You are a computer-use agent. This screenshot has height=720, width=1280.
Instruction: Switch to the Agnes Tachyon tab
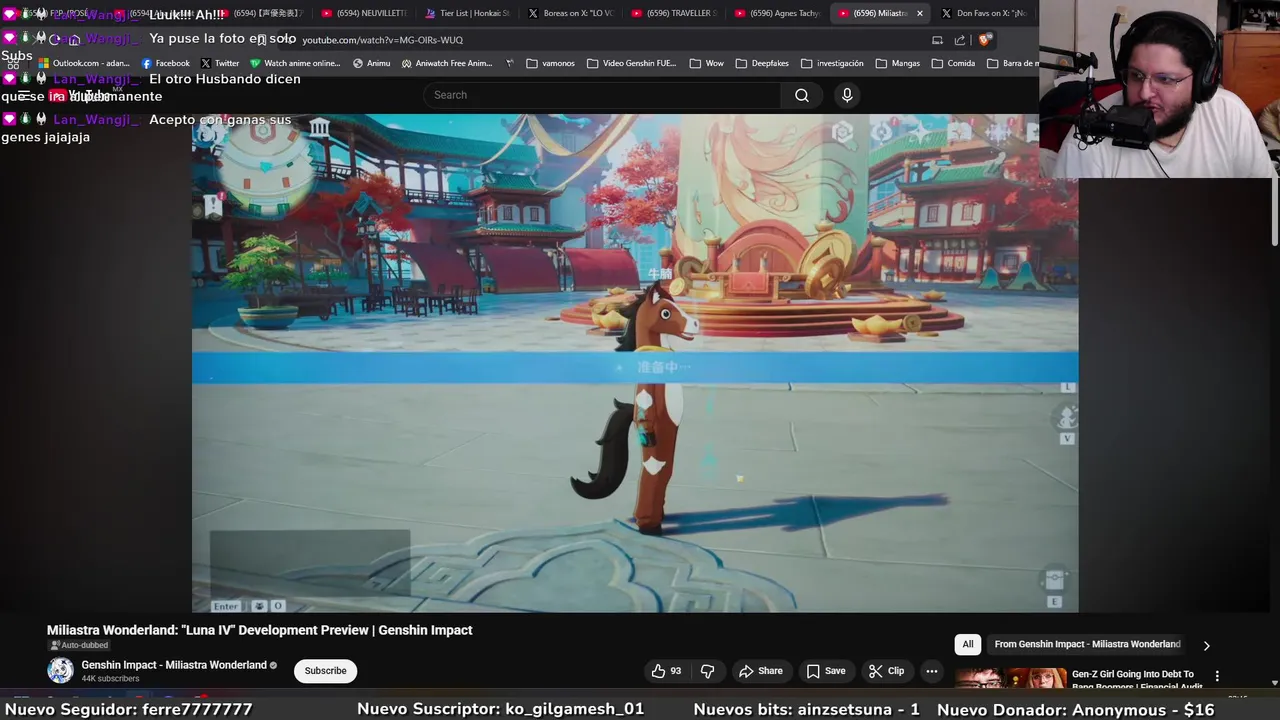777,13
